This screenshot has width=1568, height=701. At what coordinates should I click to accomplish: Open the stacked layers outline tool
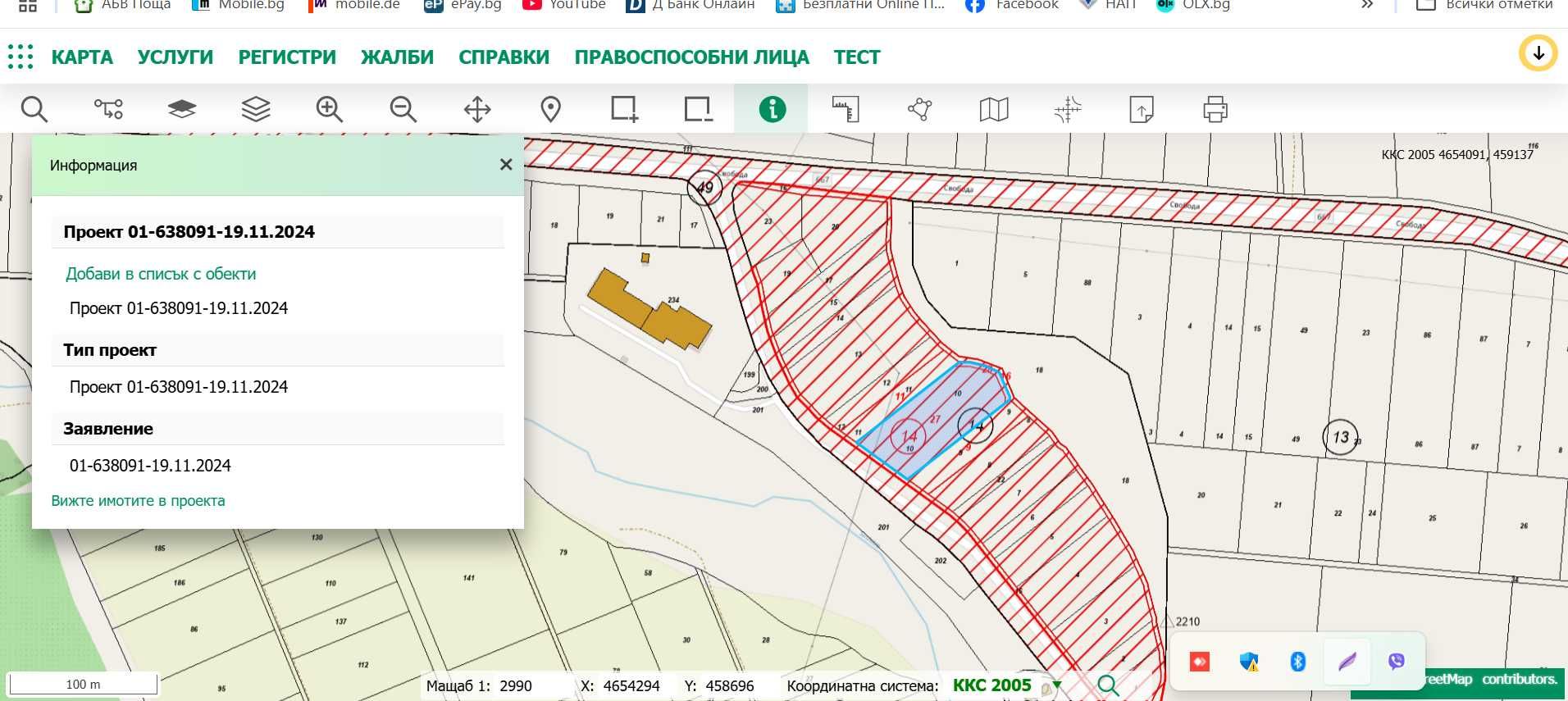pyautogui.click(x=256, y=109)
